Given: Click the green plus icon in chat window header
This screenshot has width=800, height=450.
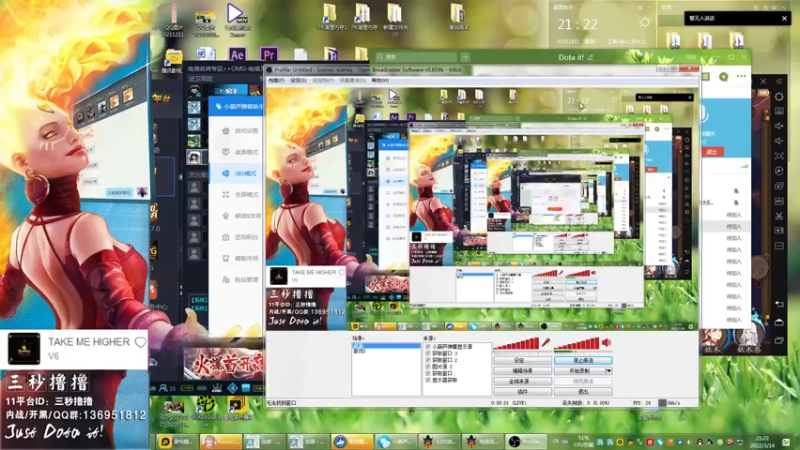Looking at the screenshot, I should pyautogui.click(x=723, y=77).
